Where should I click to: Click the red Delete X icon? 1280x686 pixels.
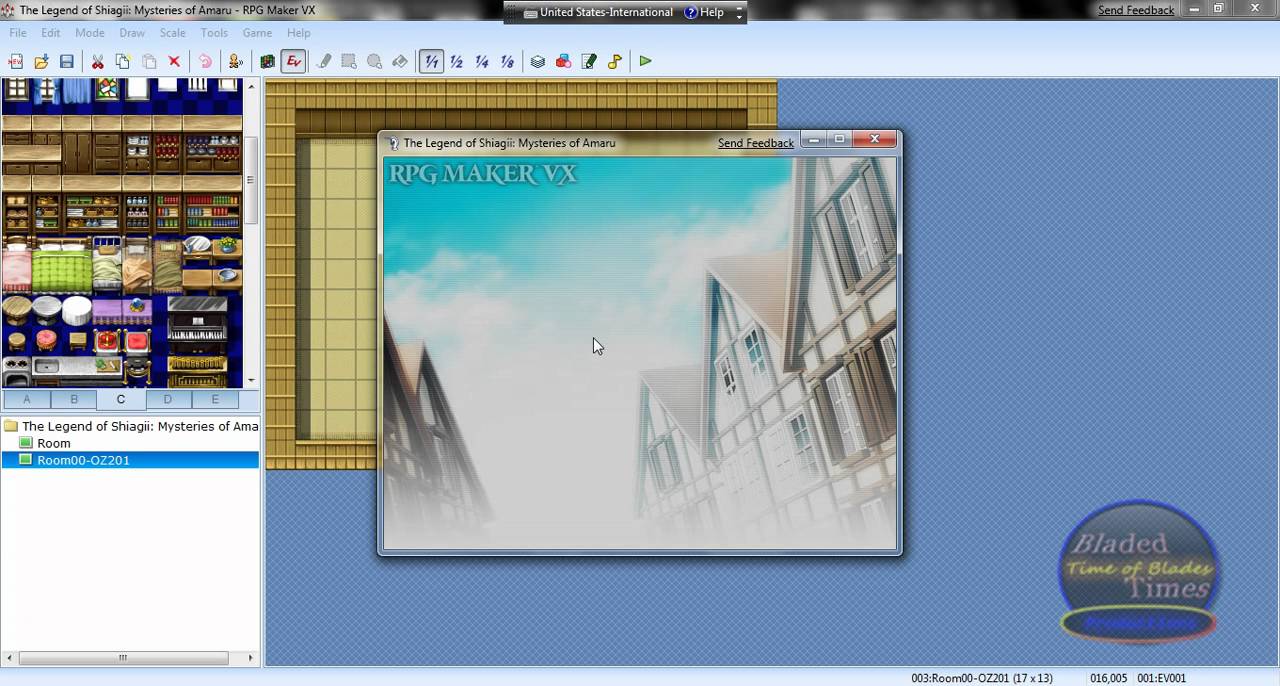(x=174, y=61)
